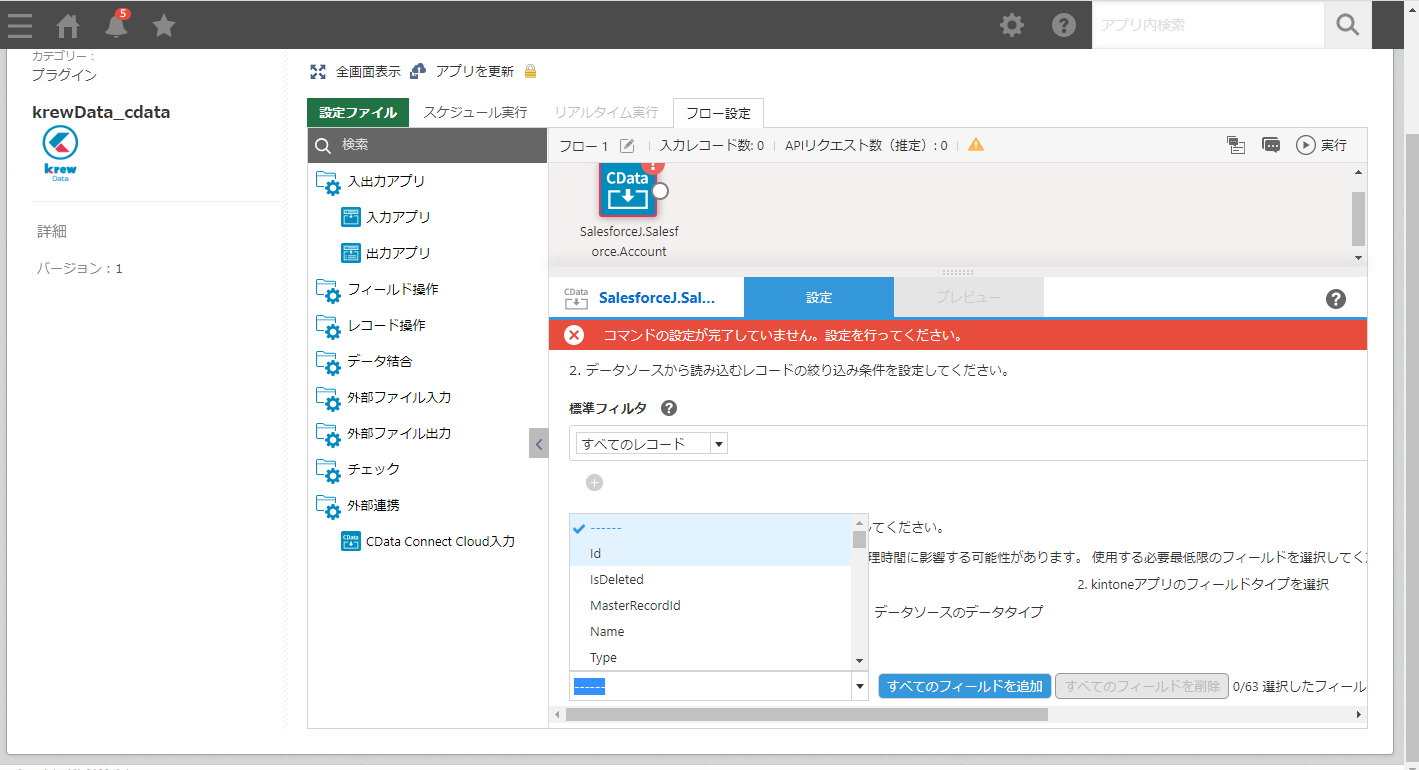This screenshot has width=1419, height=770.
Task: Select Id field option
Action: point(710,554)
